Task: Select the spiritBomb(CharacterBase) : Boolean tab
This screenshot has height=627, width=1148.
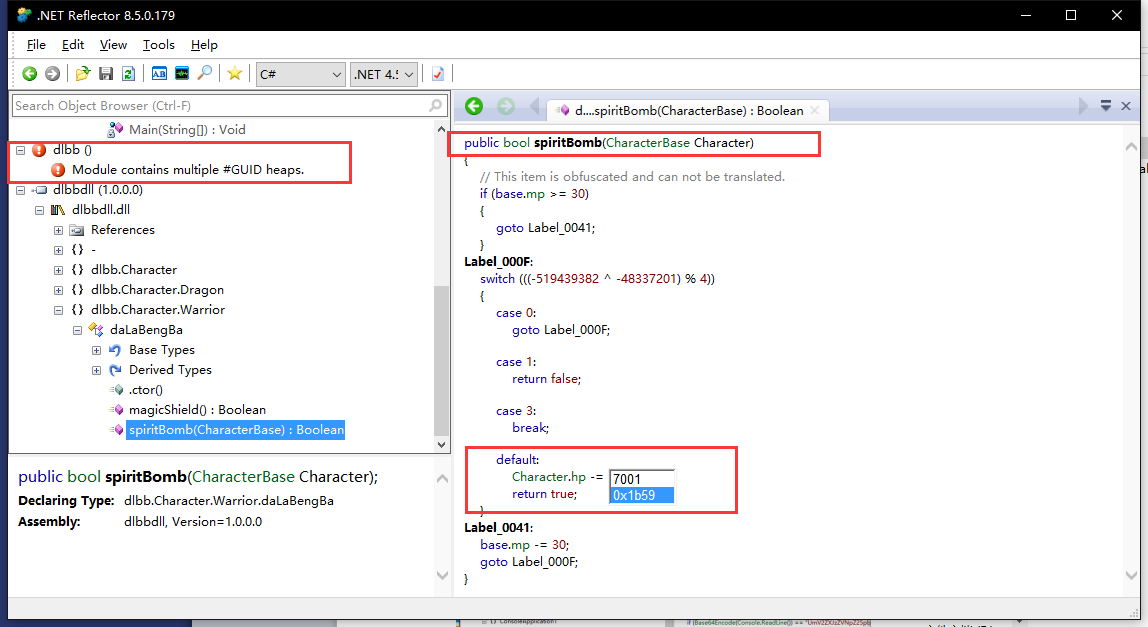Action: coord(689,111)
